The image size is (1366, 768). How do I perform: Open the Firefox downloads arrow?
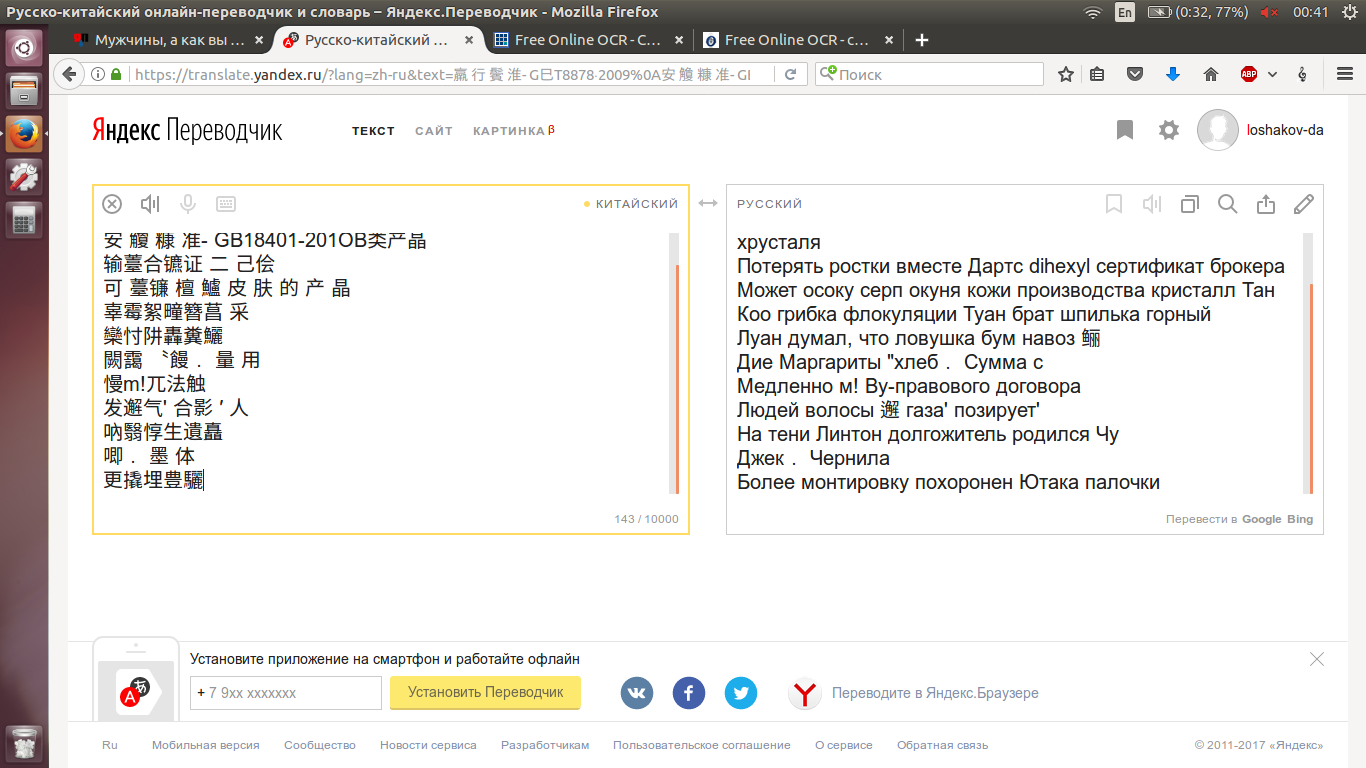click(x=1173, y=74)
